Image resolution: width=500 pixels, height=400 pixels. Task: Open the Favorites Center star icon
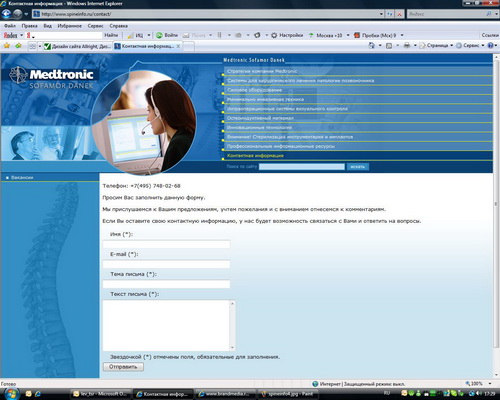pos(7,46)
